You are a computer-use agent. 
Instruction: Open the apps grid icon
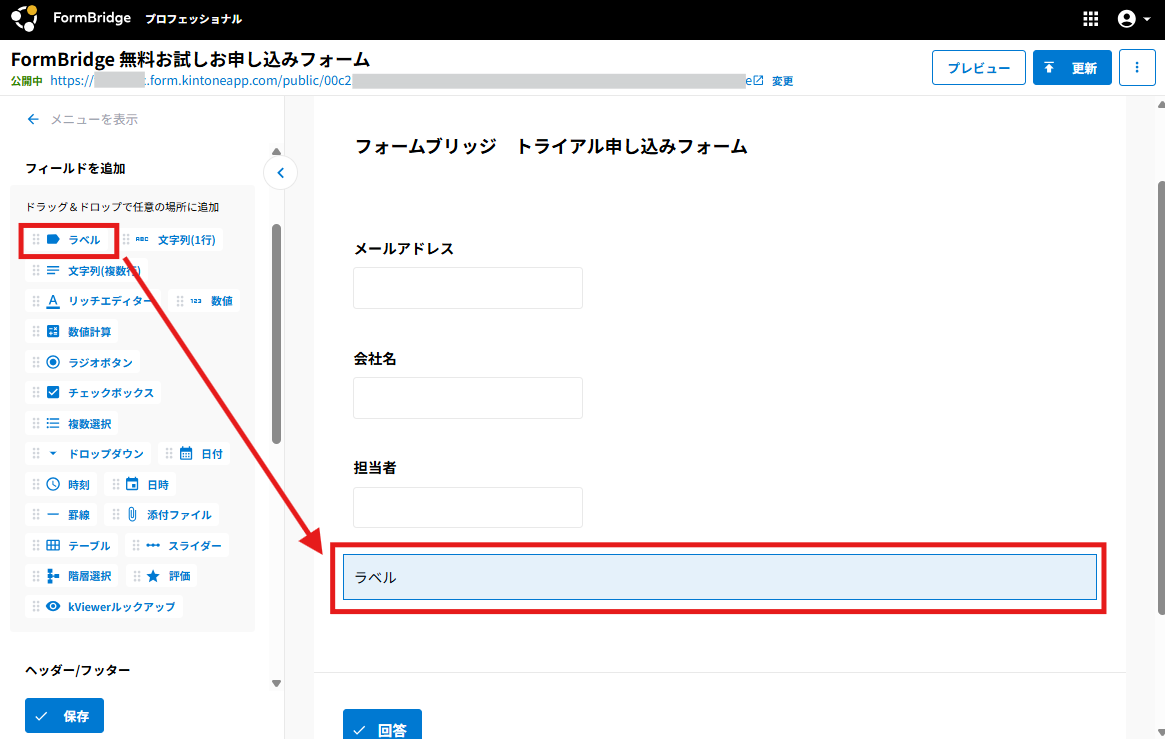click(1090, 19)
